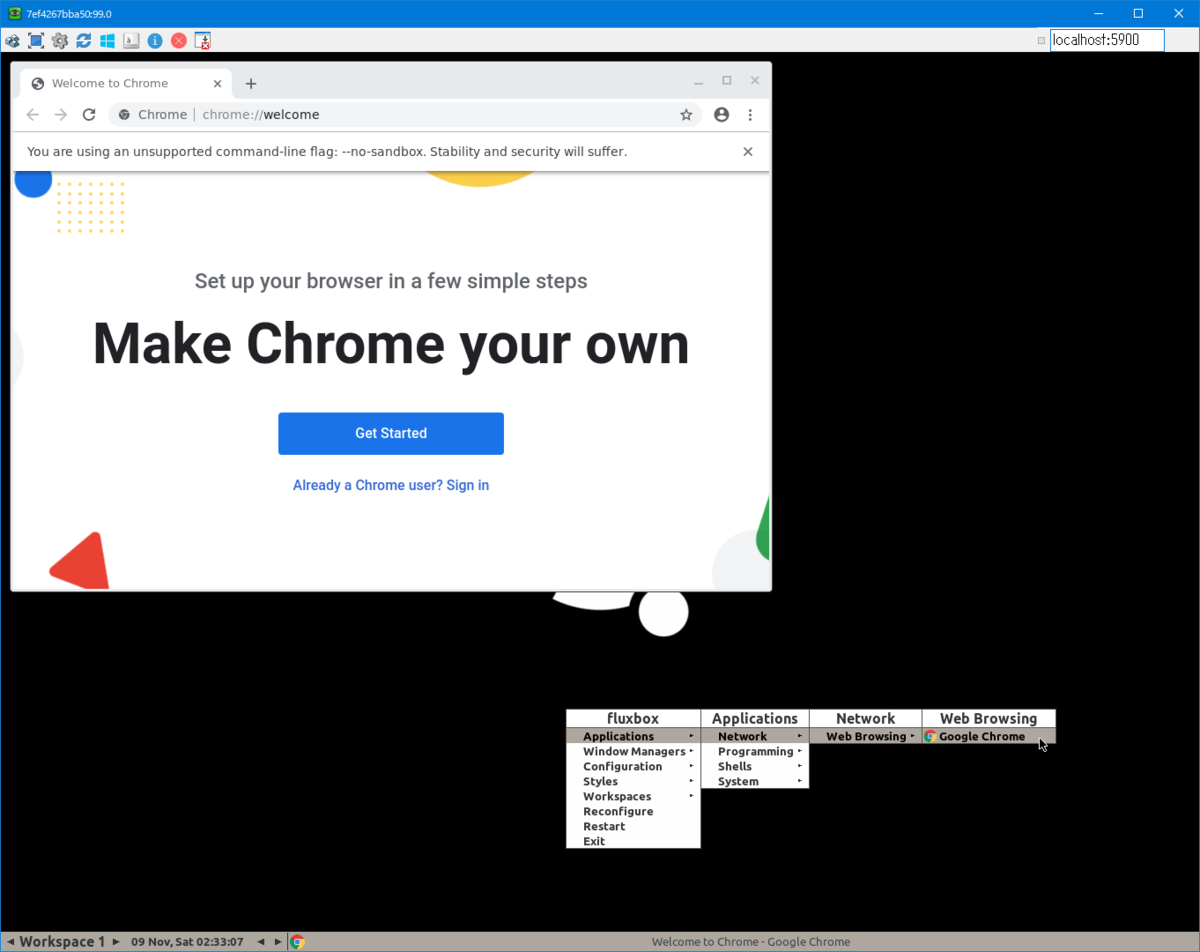Expand the Programming submenu
The width and height of the screenshot is (1200, 952).
pos(755,751)
